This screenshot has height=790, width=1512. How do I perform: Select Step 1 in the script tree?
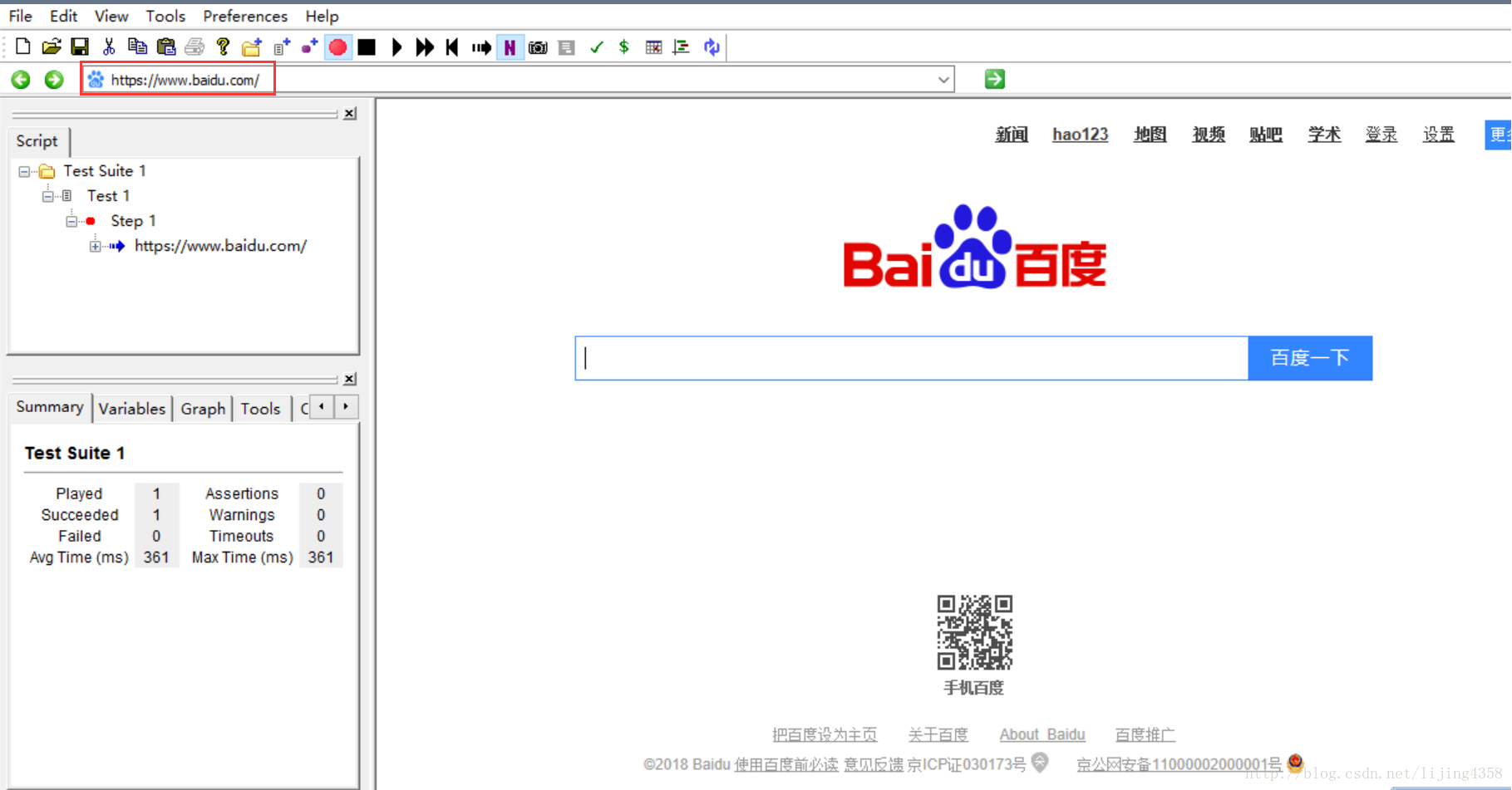click(133, 220)
